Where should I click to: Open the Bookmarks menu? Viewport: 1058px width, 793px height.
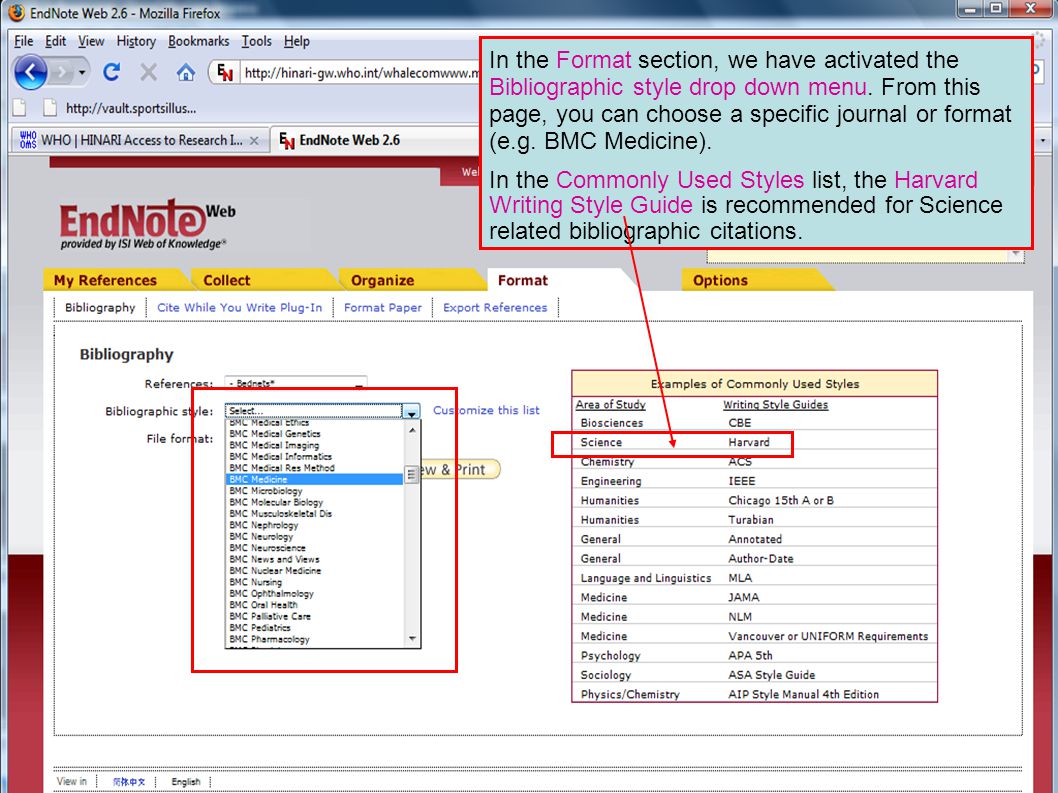[x=198, y=41]
